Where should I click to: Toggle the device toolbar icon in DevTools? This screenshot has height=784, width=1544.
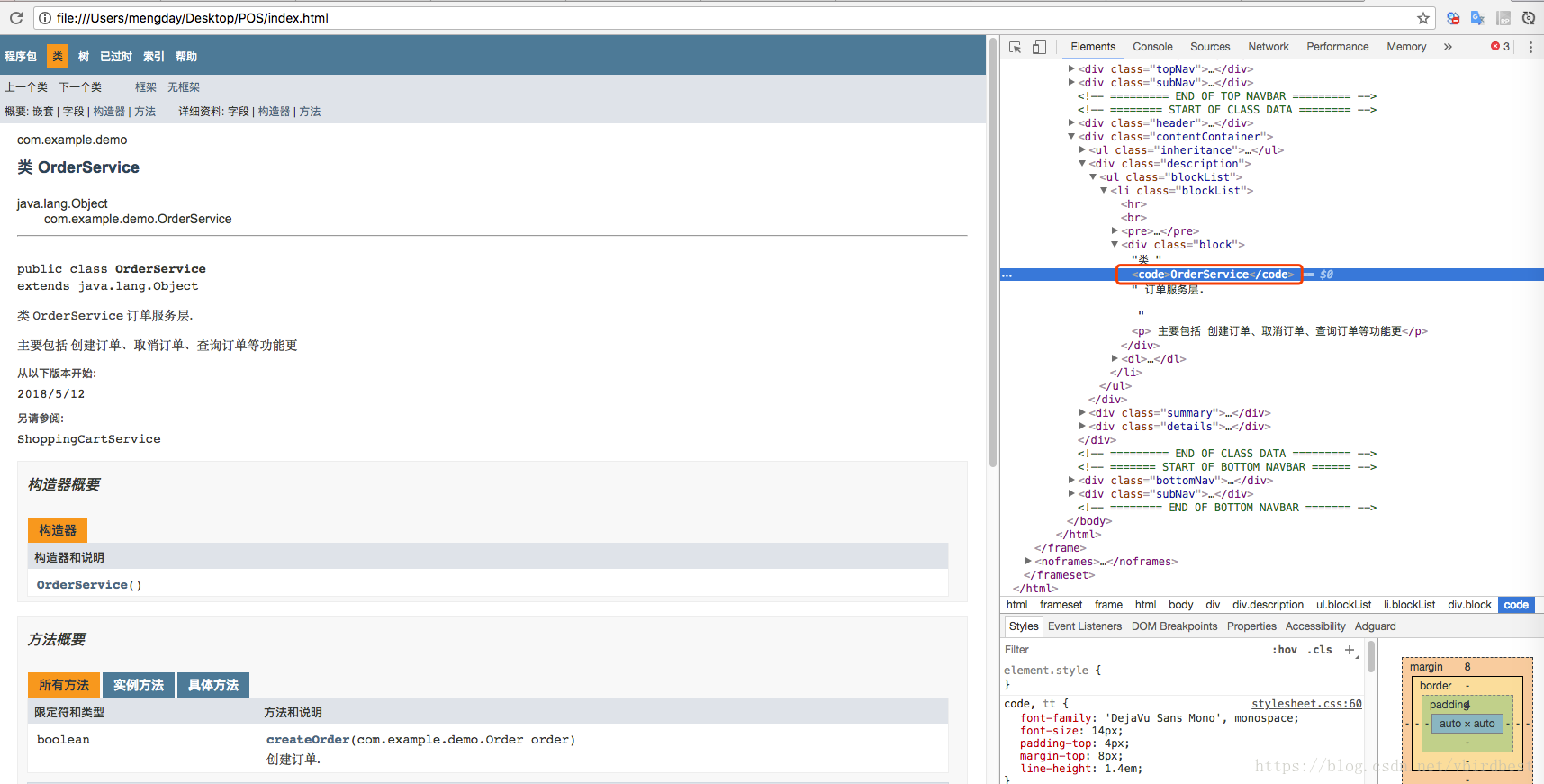(x=1039, y=47)
